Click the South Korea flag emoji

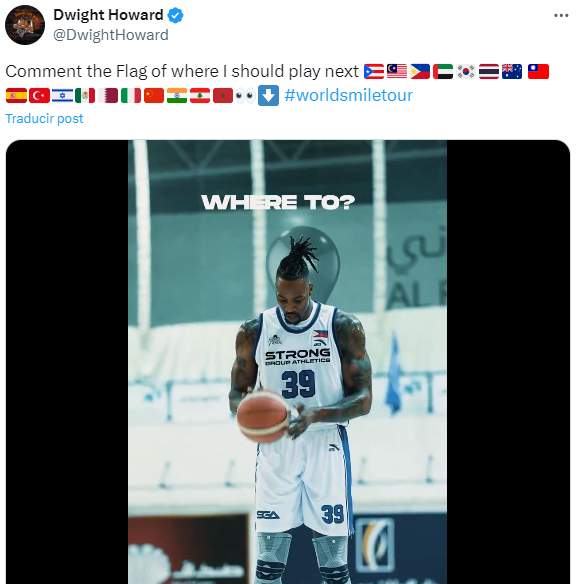coord(466,72)
